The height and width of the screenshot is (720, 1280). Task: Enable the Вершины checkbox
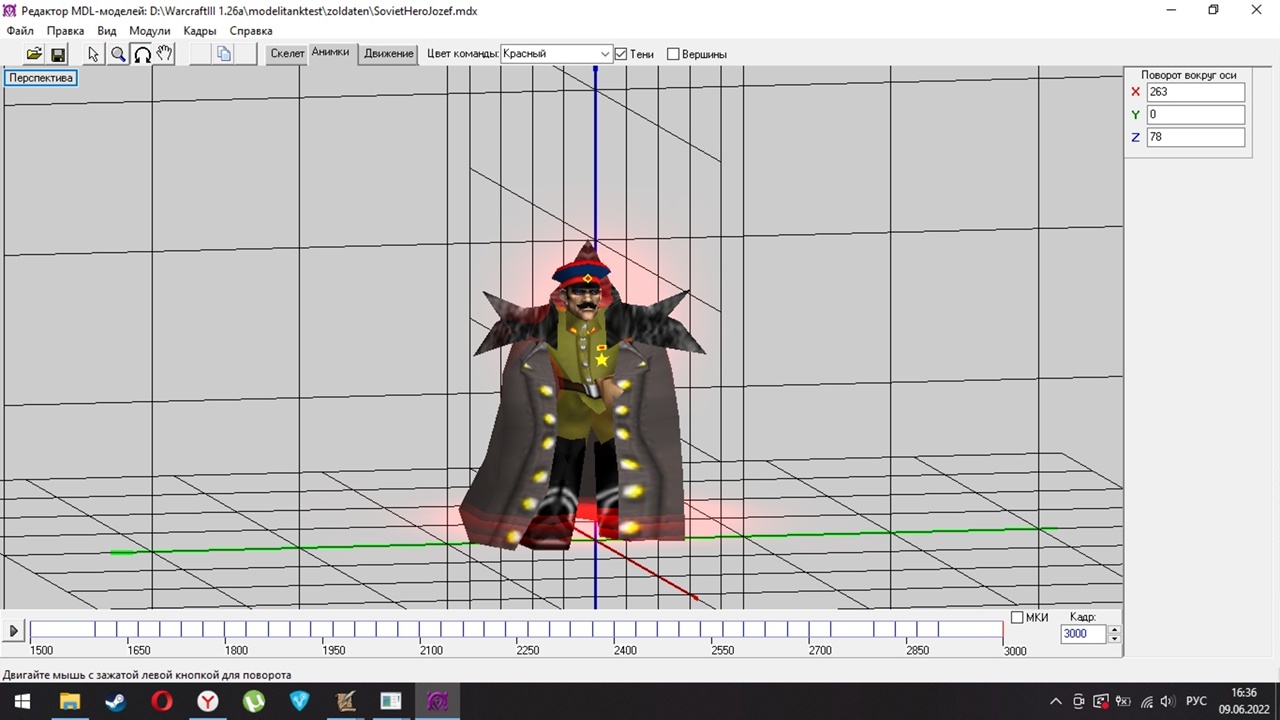[x=673, y=54]
